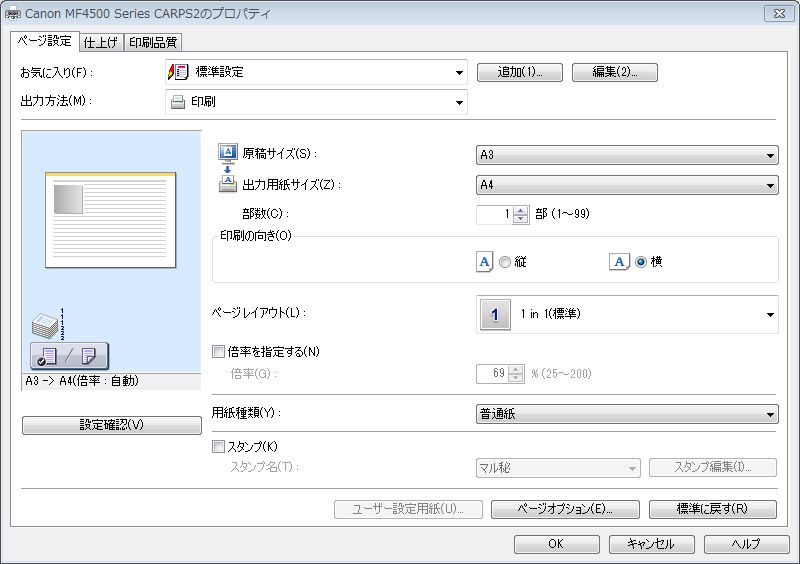Click the 原稿サイズ document size icon
Screen dimensions: 800x564
[x=228, y=152]
